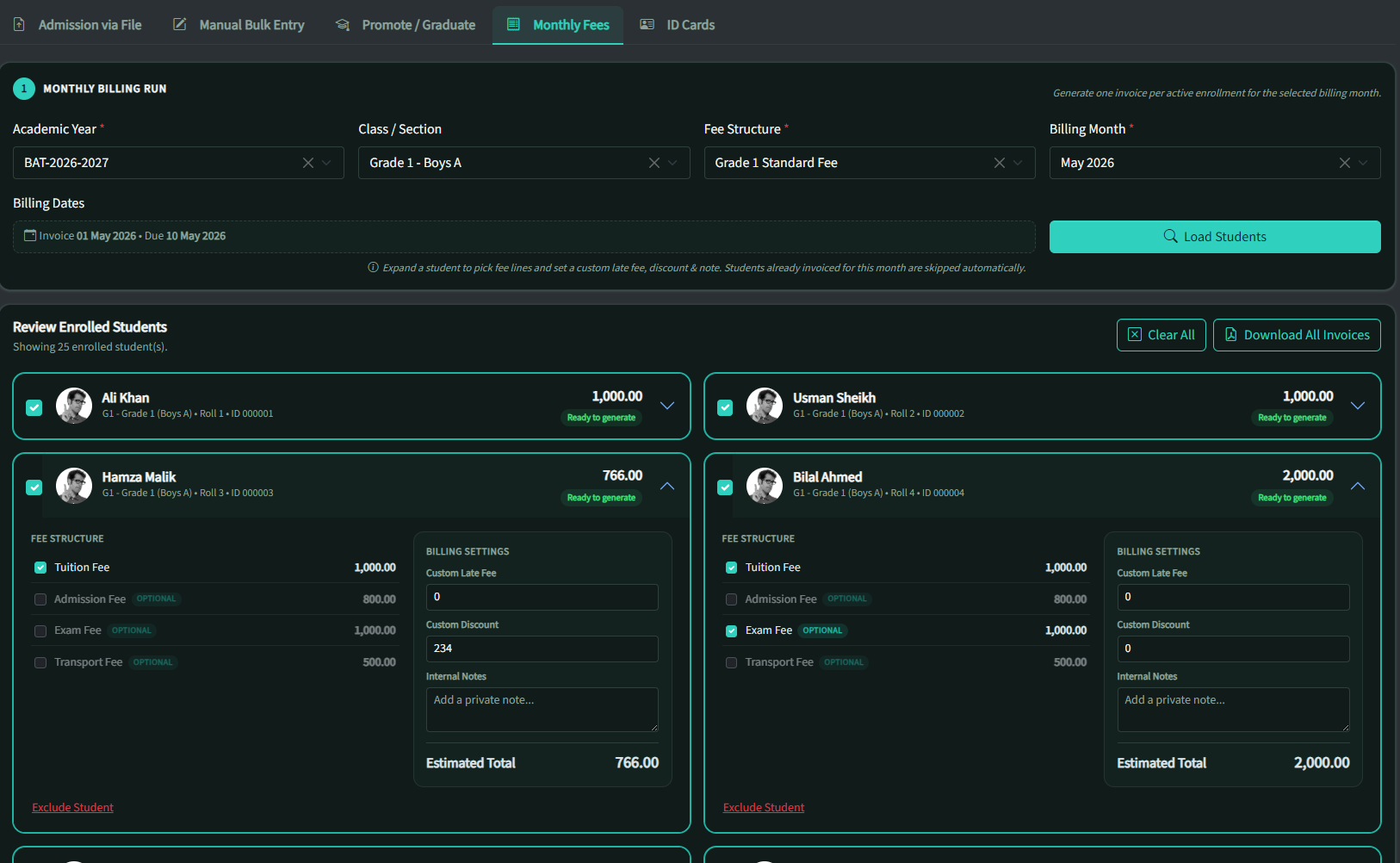Check Transport Fee for Hamza Malik

point(40,662)
